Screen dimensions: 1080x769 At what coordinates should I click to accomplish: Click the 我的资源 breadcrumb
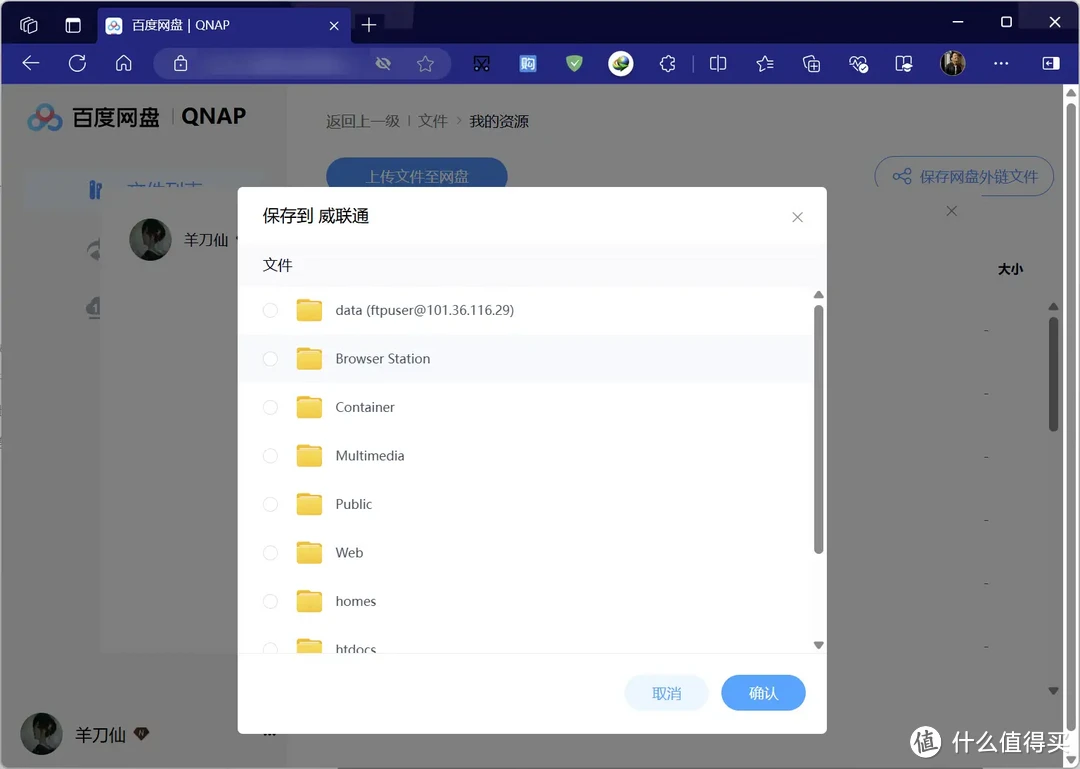pyautogui.click(x=499, y=121)
